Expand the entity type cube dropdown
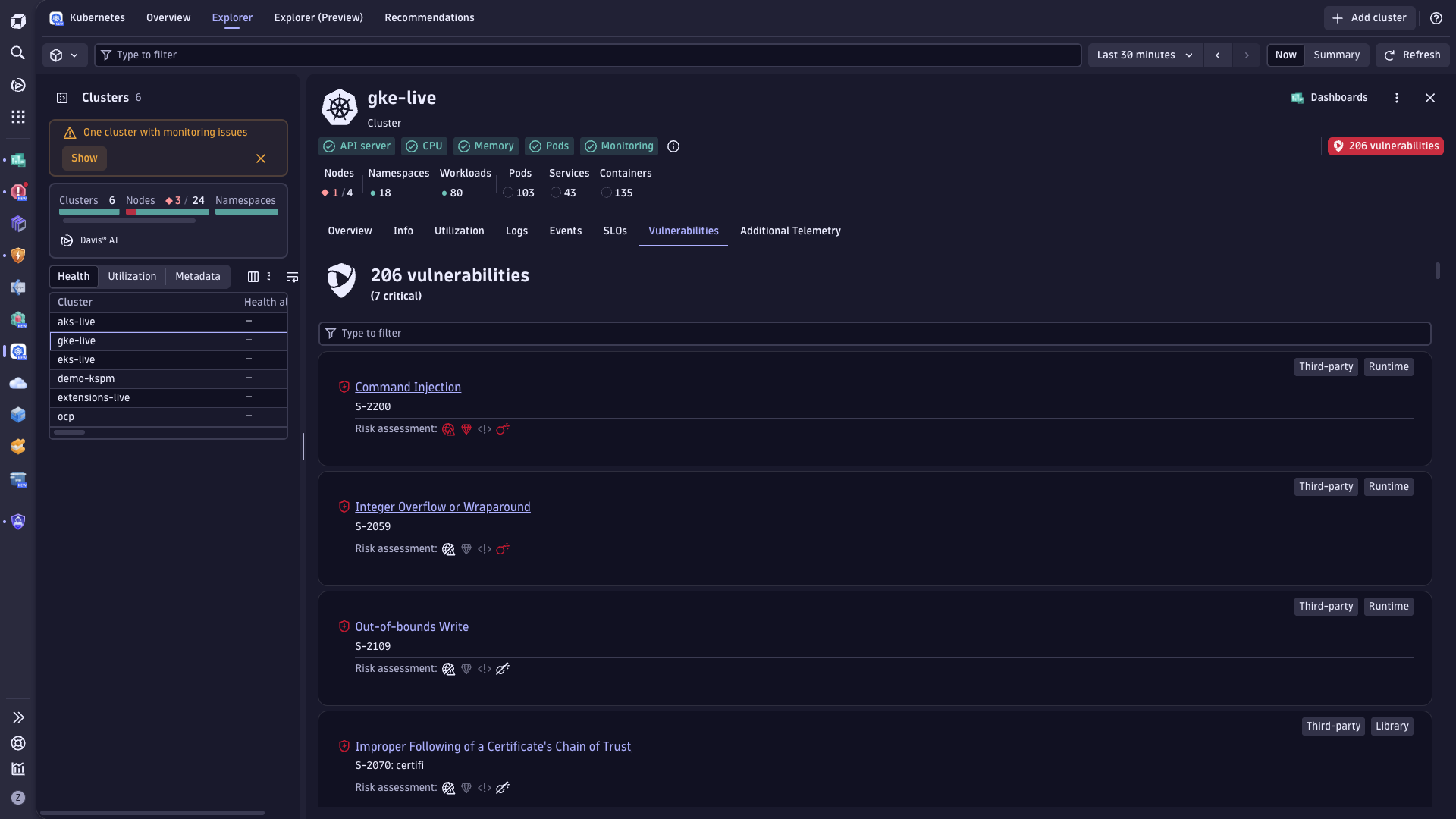 pos(64,55)
